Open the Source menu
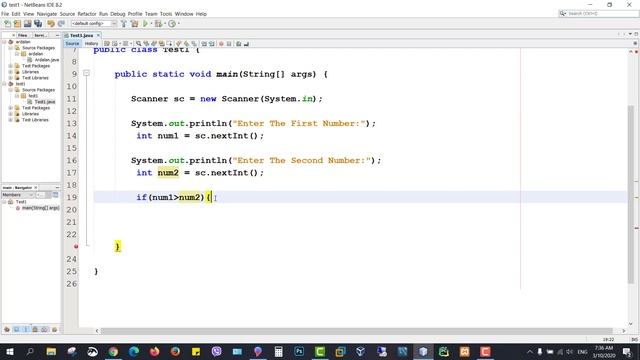Screen dimensions: 640x360 [x=67, y=14]
